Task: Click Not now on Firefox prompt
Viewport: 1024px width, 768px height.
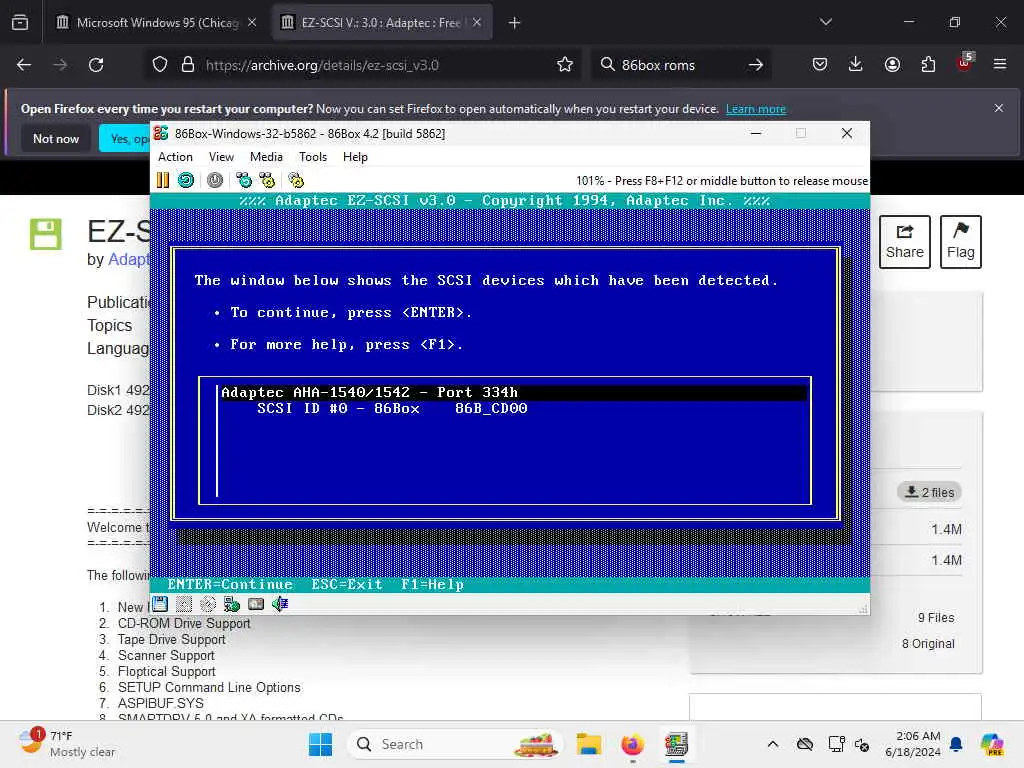Action: [56, 138]
